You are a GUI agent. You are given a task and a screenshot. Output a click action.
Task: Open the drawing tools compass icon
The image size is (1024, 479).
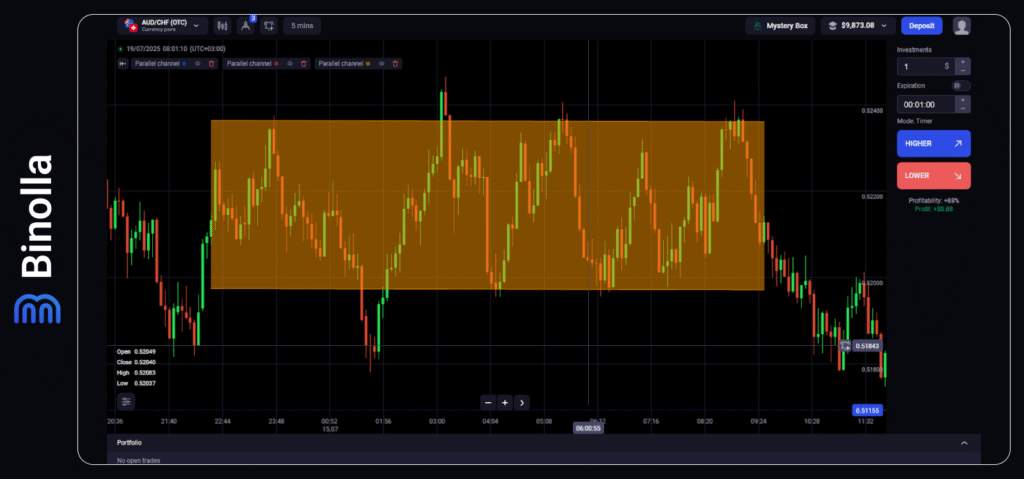[x=245, y=26]
